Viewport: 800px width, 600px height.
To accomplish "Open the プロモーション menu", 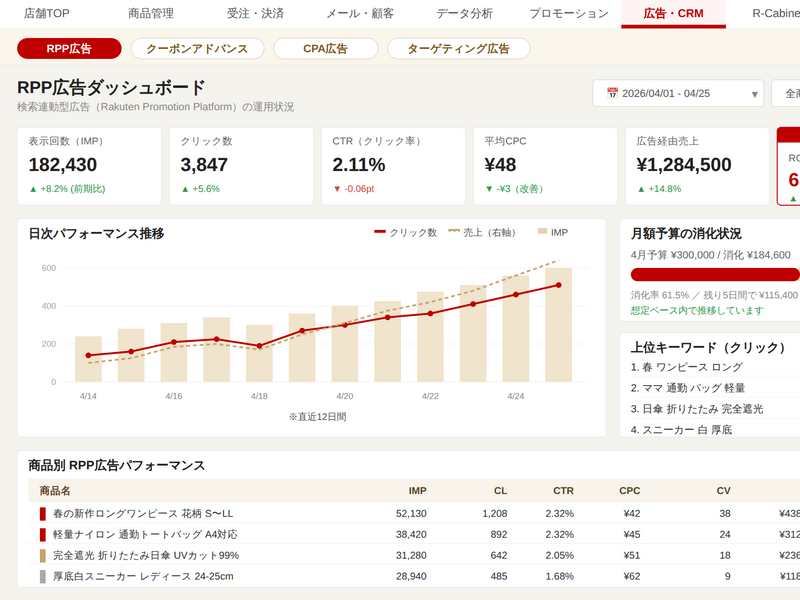I will [569, 13].
